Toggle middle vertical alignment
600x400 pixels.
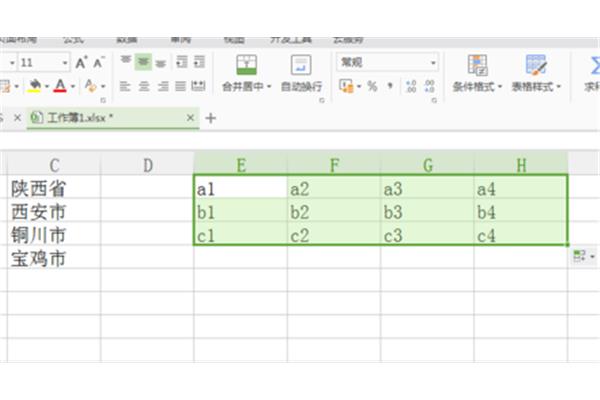click(143, 62)
